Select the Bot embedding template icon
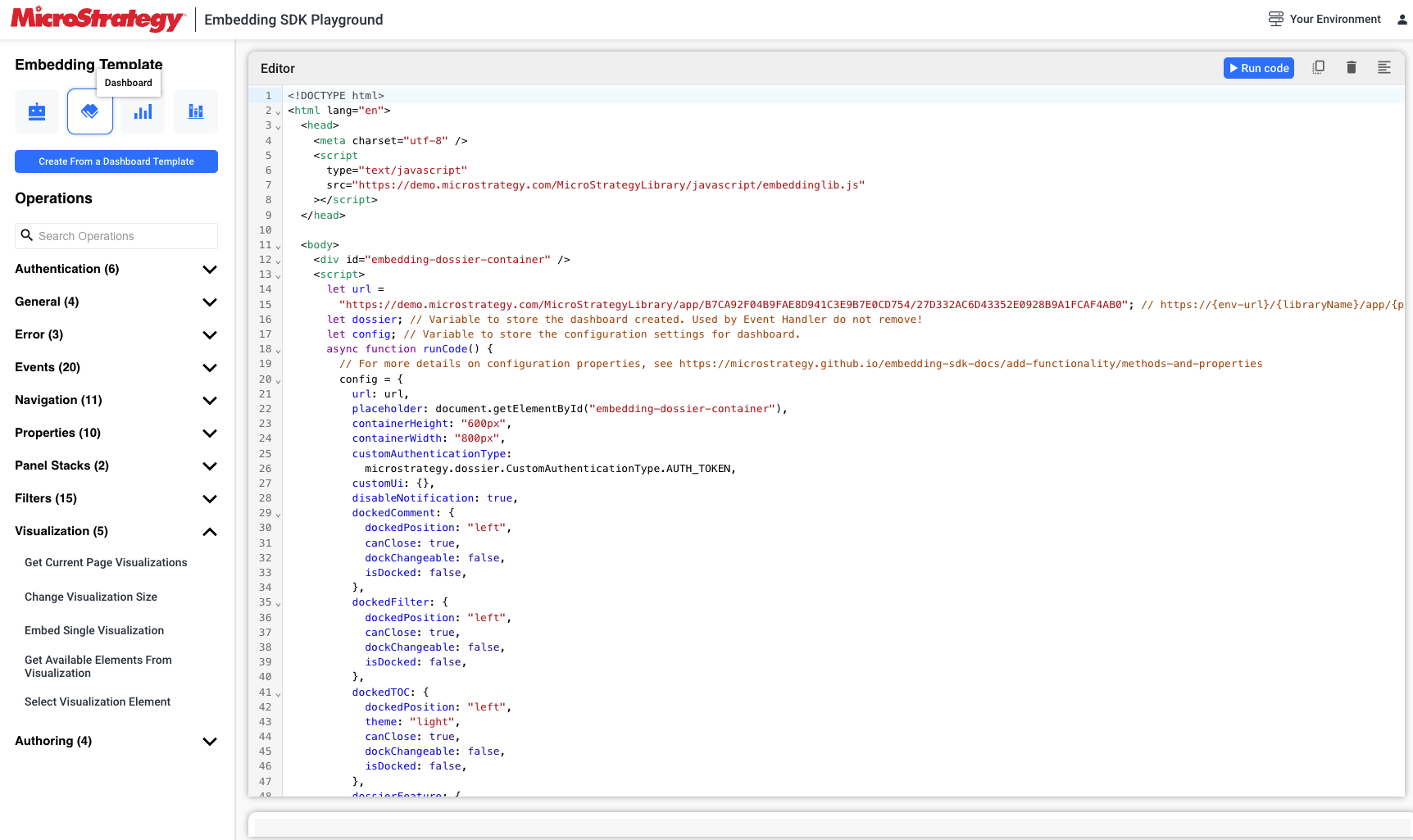Image resolution: width=1413 pixels, height=840 pixels. tap(36, 111)
